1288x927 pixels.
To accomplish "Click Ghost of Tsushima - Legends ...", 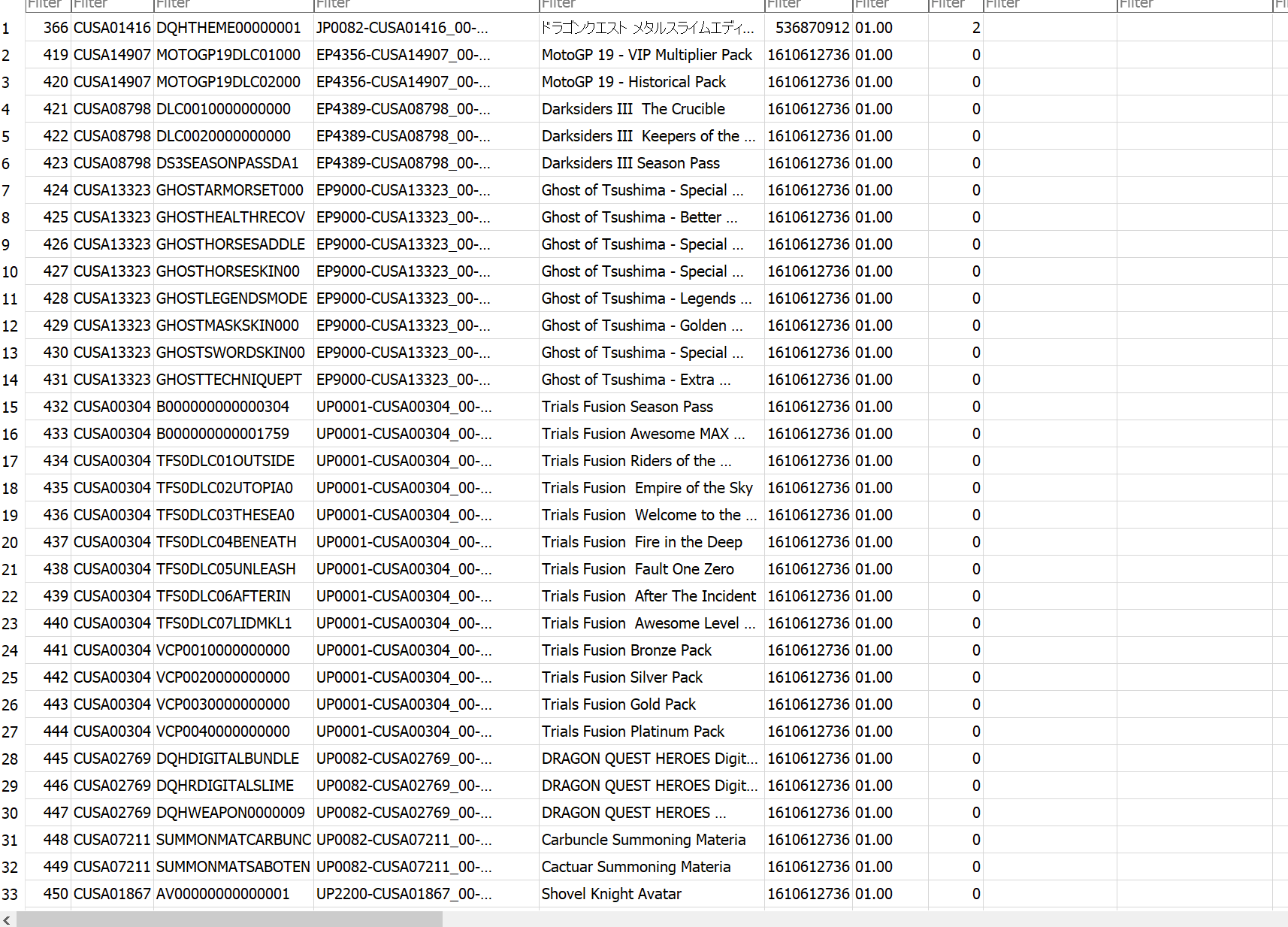I will coord(652,298).
